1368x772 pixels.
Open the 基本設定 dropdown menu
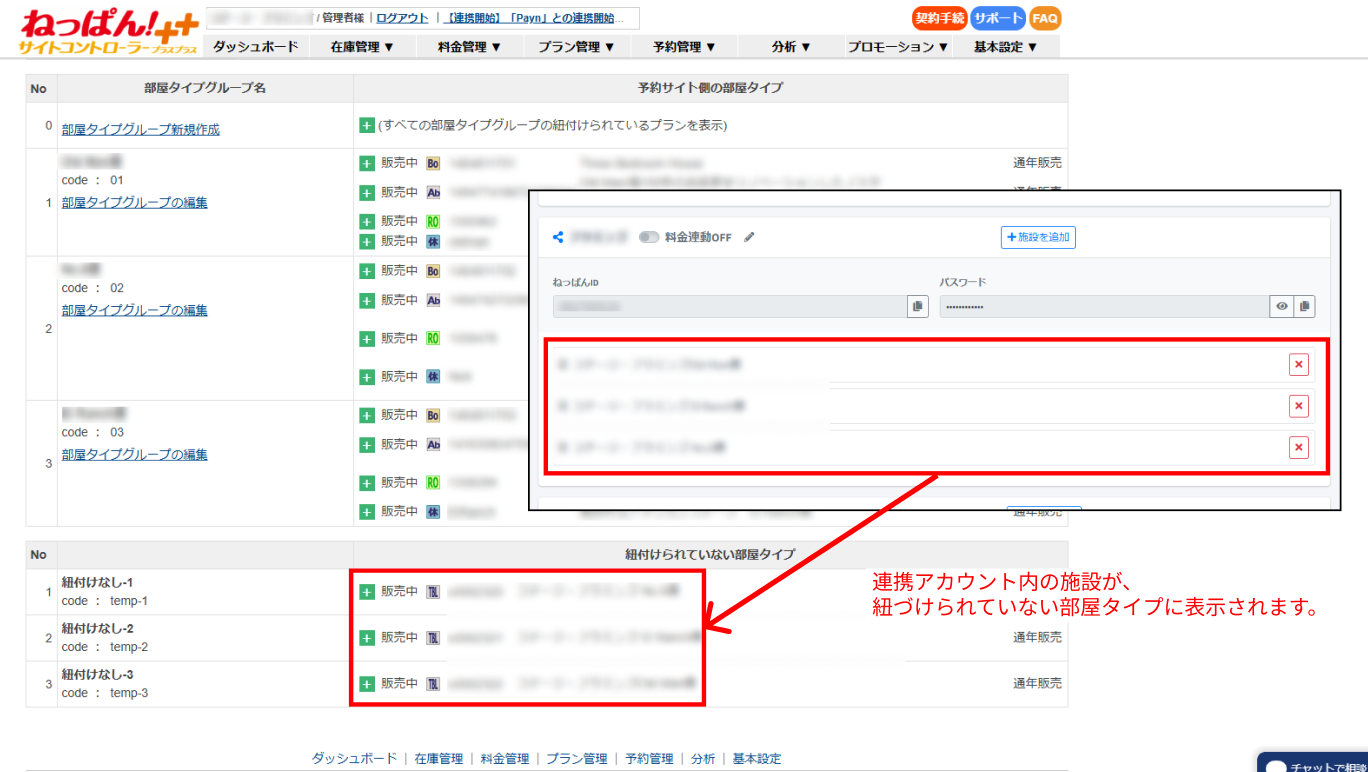(1005, 47)
